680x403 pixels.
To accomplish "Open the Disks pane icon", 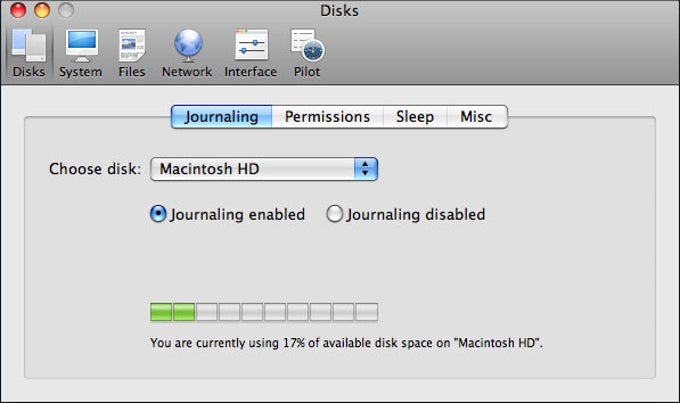I will click(29, 45).
